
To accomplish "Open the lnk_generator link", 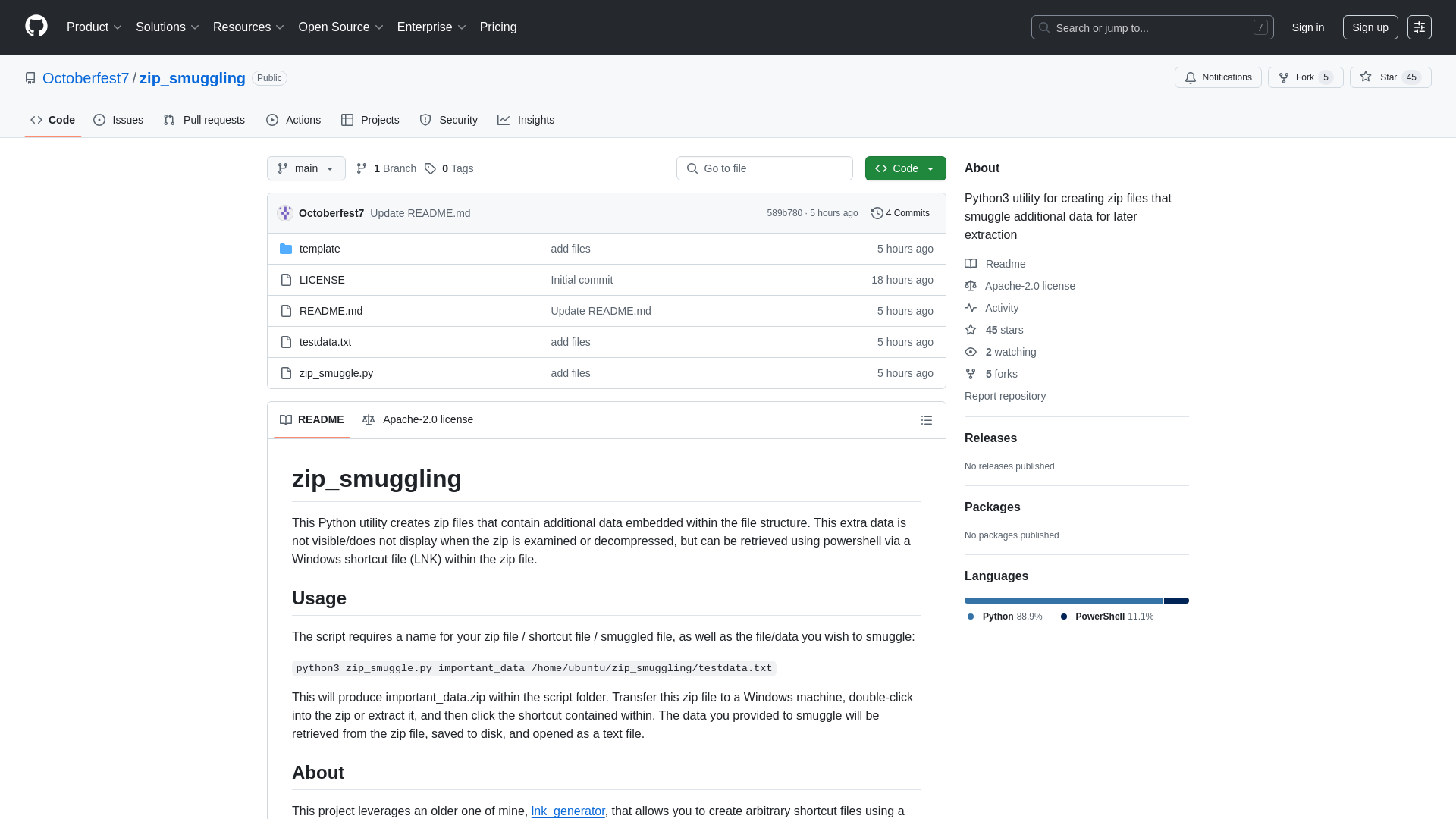I will [x=567, y=811].
